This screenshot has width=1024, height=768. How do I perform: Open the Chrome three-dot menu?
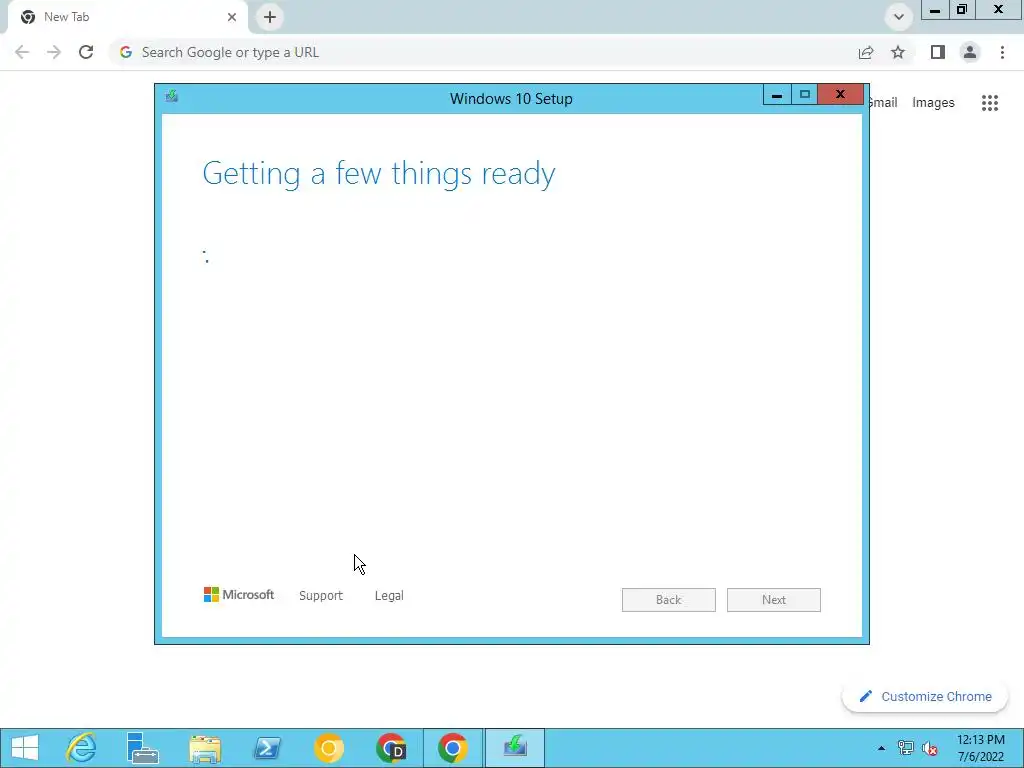pos(1002,52)
